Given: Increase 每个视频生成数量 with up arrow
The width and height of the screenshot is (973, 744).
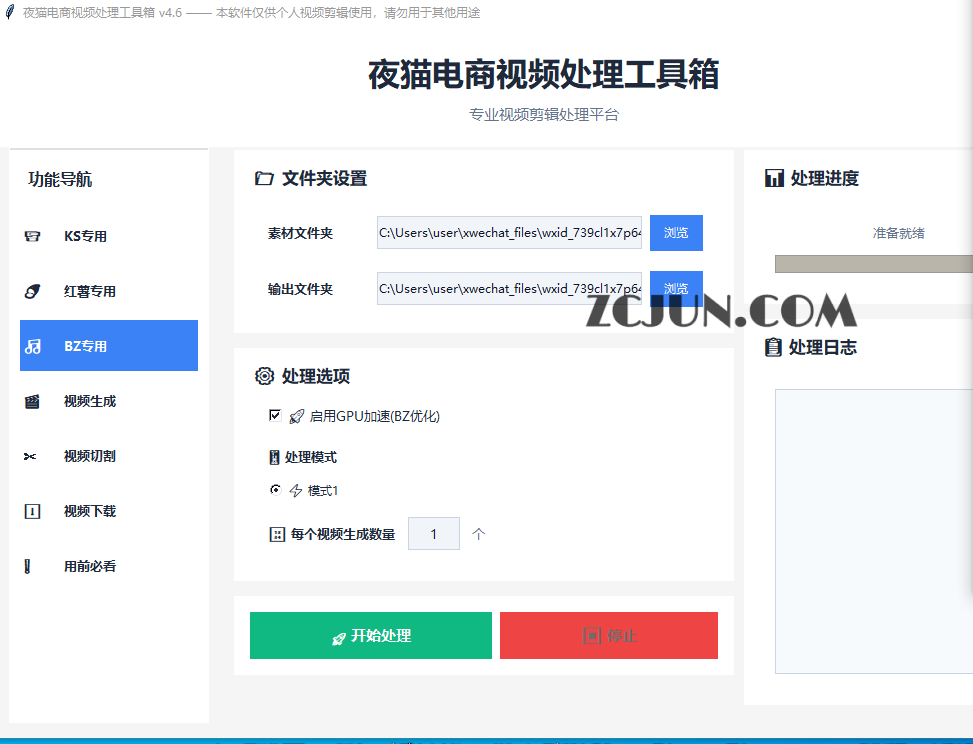Looking at the screenshot, I should coord(478,534).
